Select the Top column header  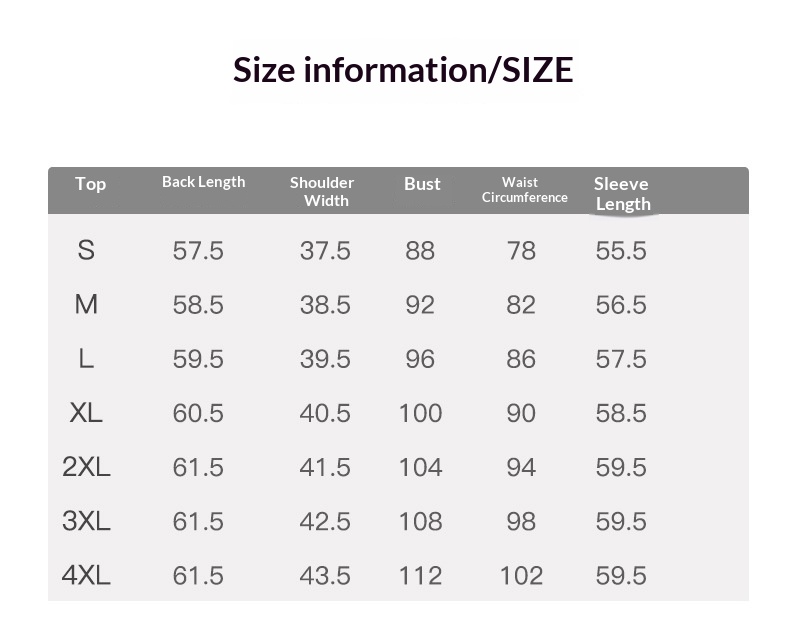click(x=91, y=184)
